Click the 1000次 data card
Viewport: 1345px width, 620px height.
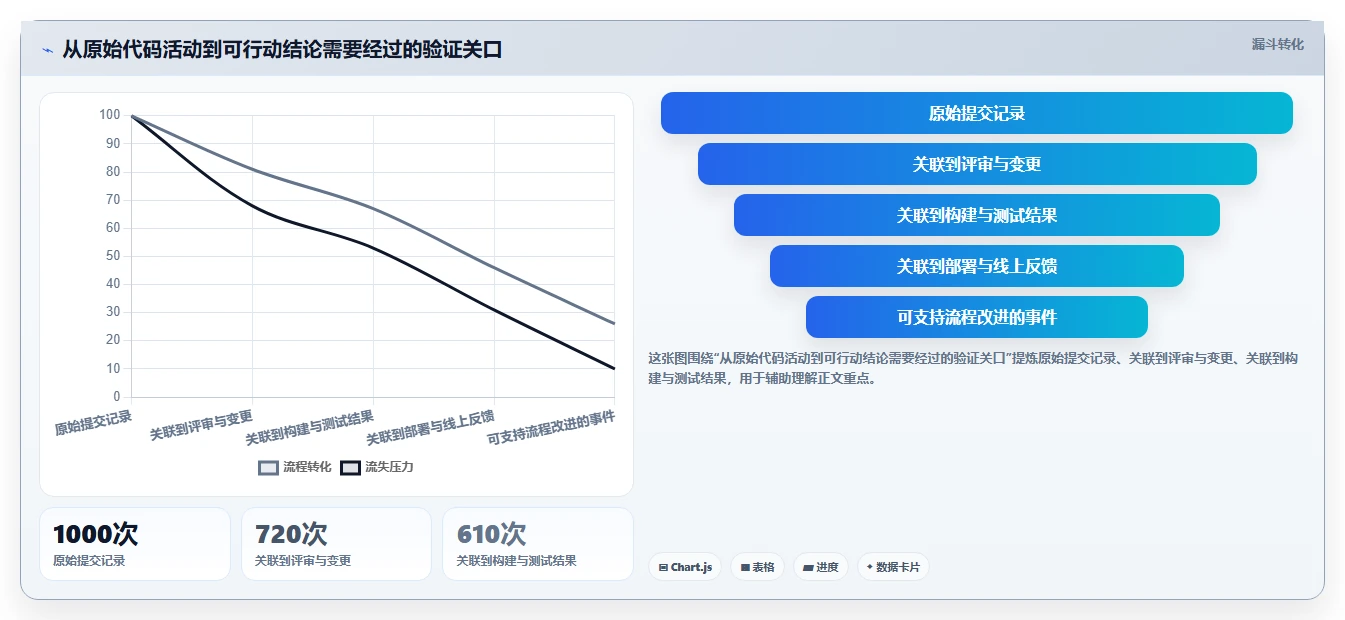(x=135, y=544)
